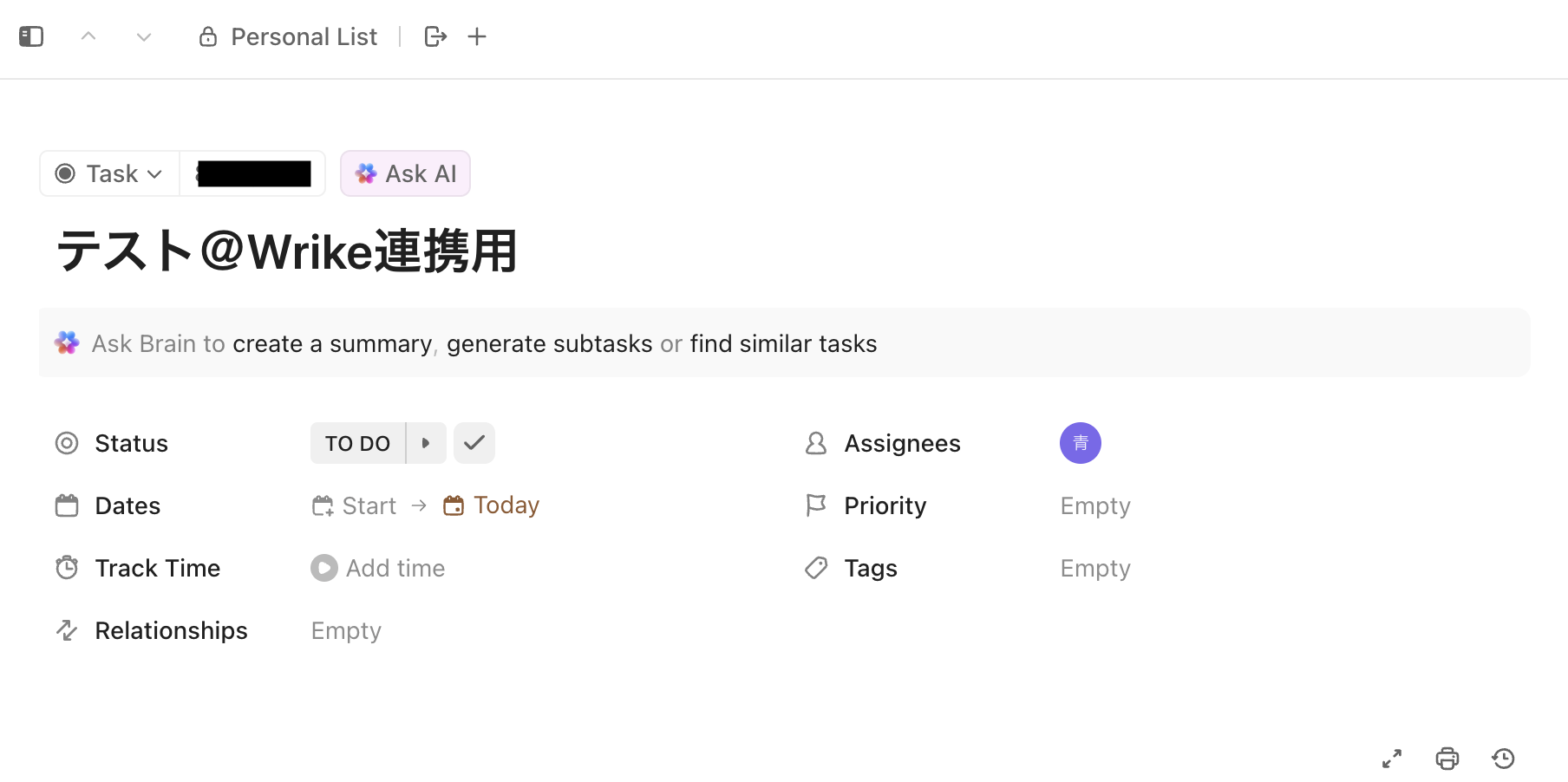This screenshot has width=1568, height=782.
Task: Click the purple assignee avatar
Action: pyautogui.click(x=1081, y=443)
